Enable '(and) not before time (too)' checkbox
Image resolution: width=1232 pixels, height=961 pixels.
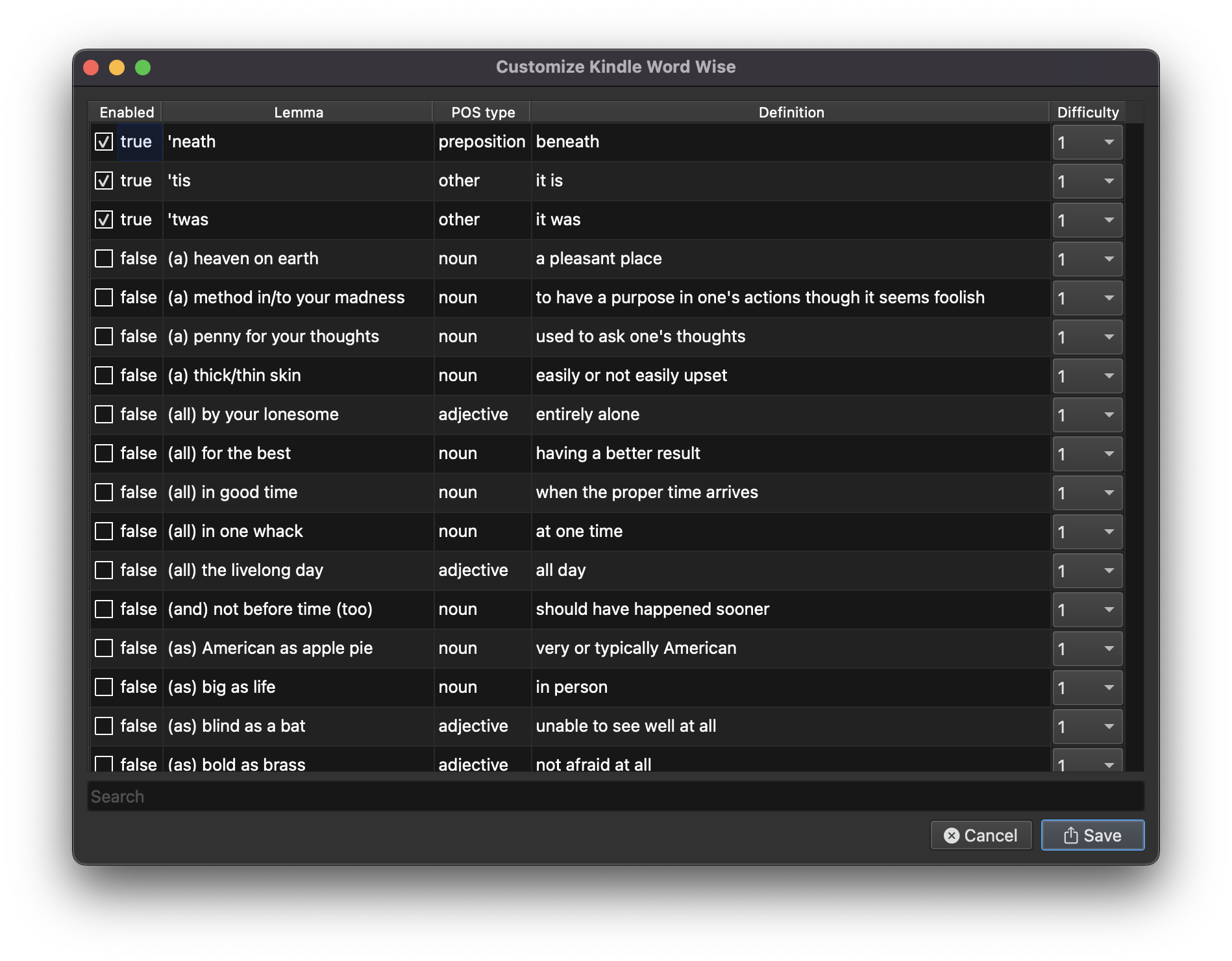click(104, 609)
